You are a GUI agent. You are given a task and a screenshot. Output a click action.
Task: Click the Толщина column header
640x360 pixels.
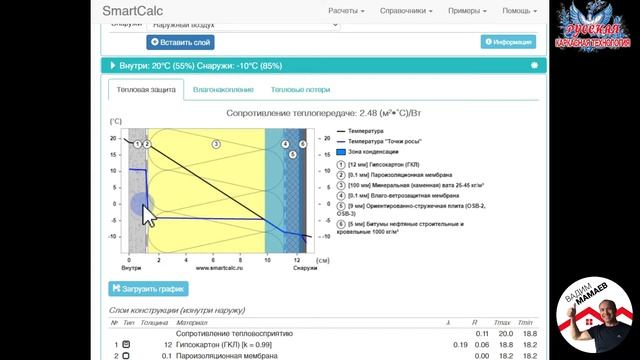(154, 322)
